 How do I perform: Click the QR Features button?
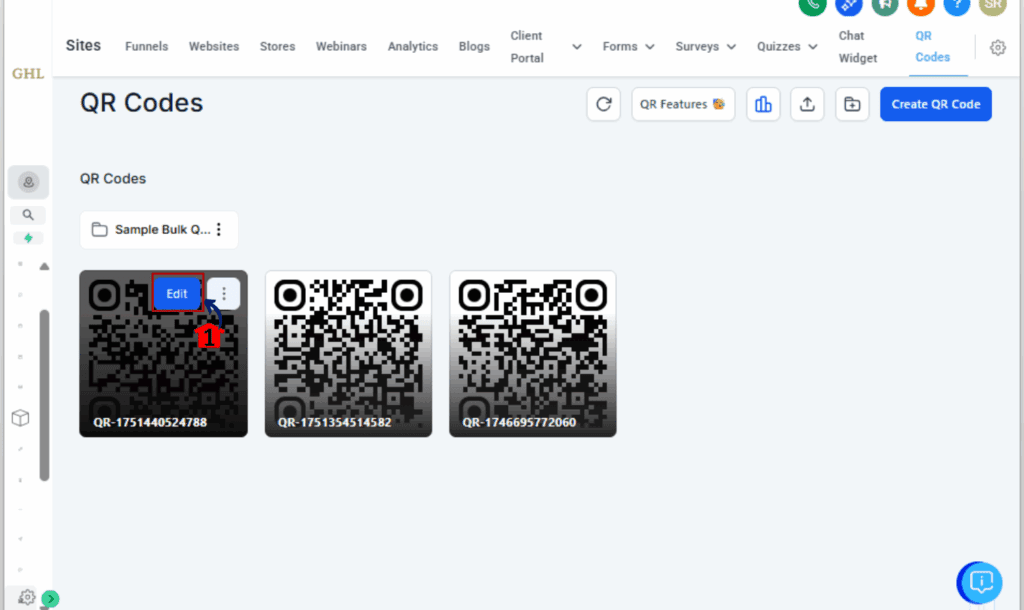682,104
